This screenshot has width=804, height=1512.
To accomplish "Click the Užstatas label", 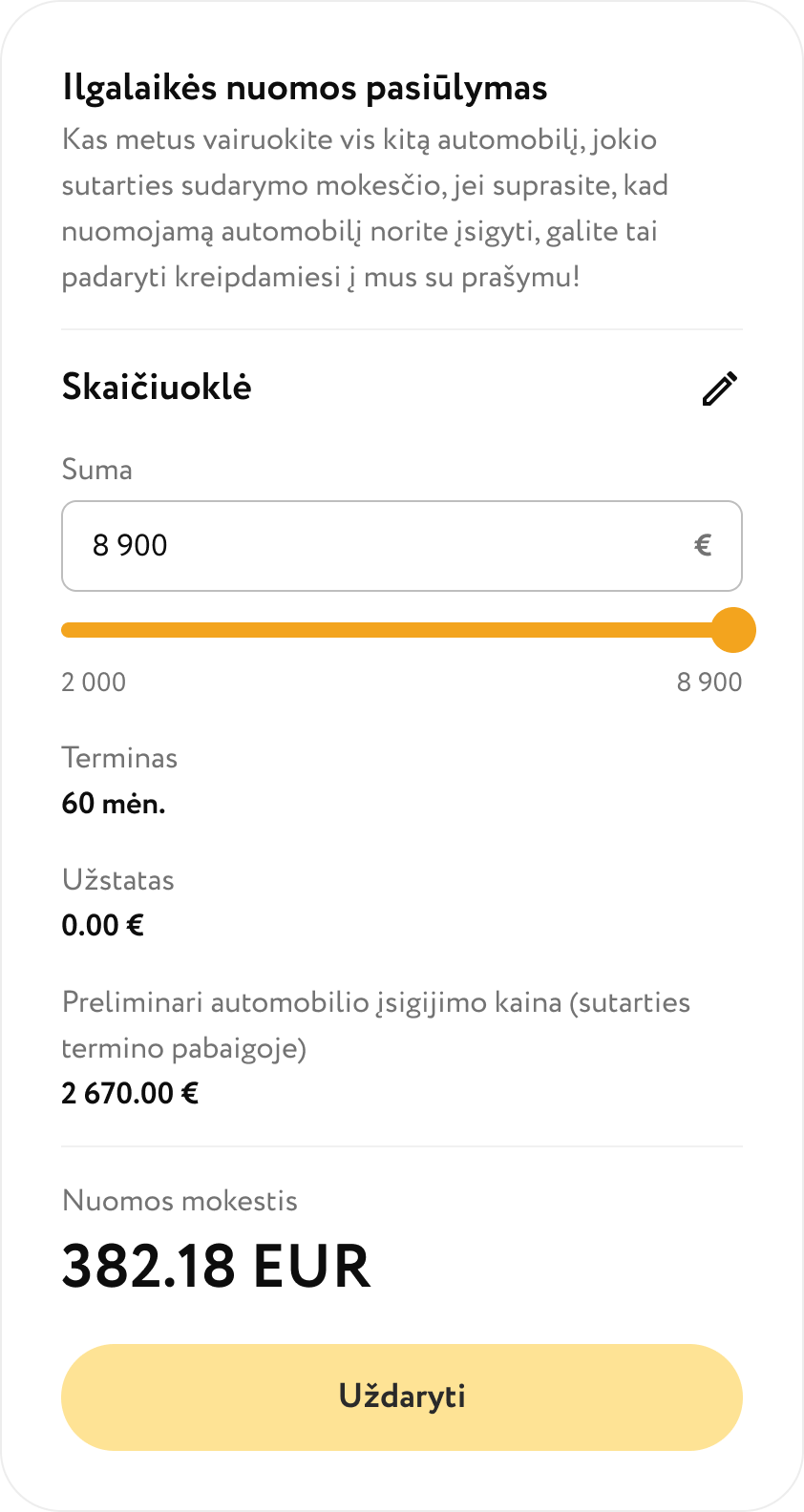I will (117, 879).
